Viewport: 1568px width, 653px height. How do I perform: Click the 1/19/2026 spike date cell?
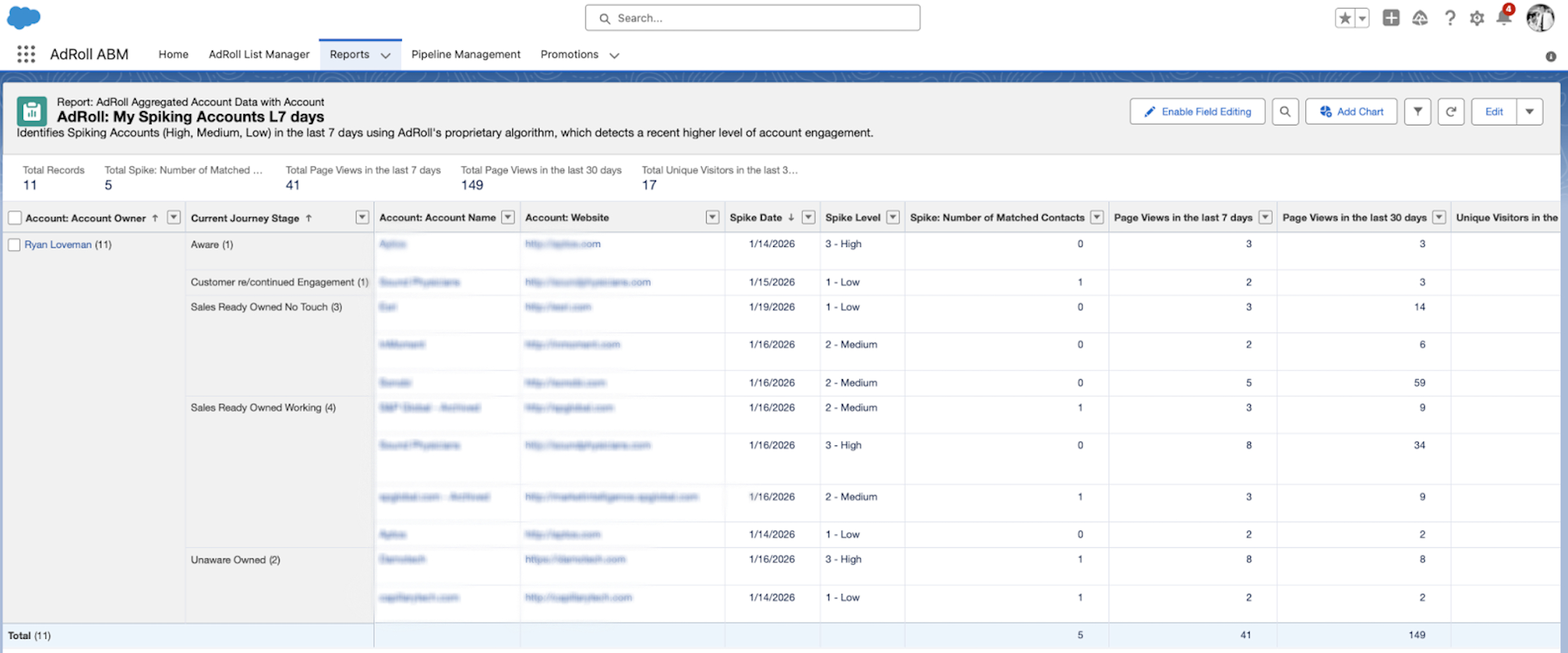[772, 307]
